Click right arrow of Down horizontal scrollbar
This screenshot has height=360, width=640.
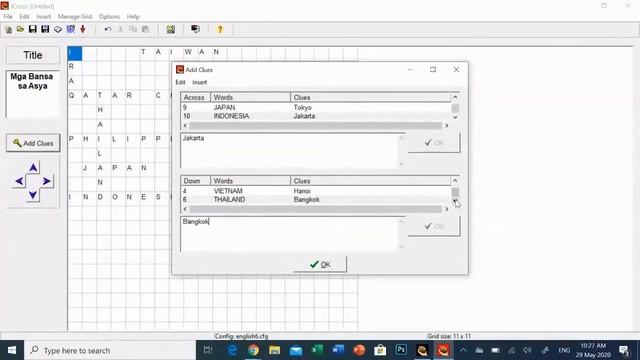446,209
